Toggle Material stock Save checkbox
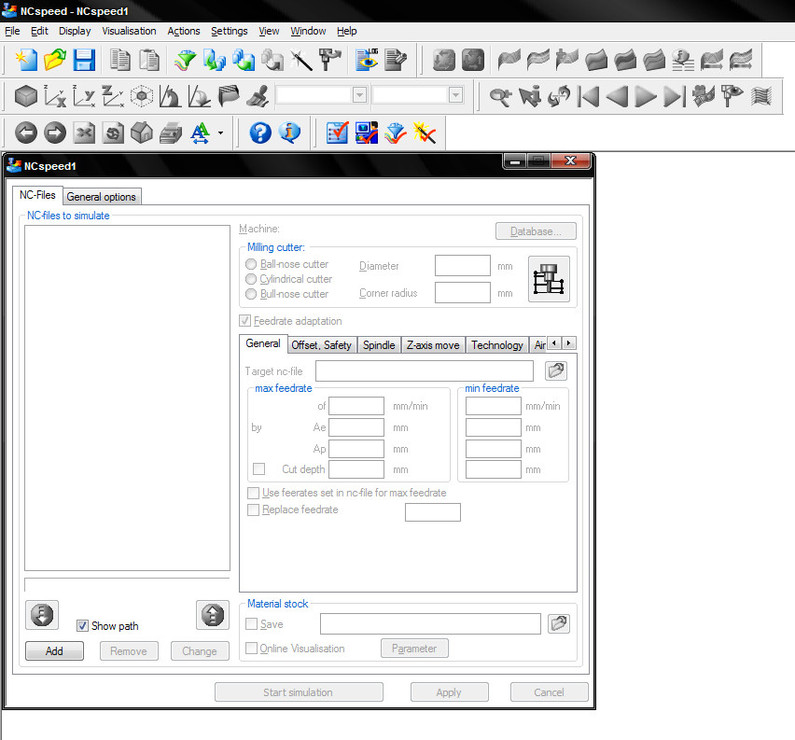Screen dimensions: 795x740 coord(251,624)
